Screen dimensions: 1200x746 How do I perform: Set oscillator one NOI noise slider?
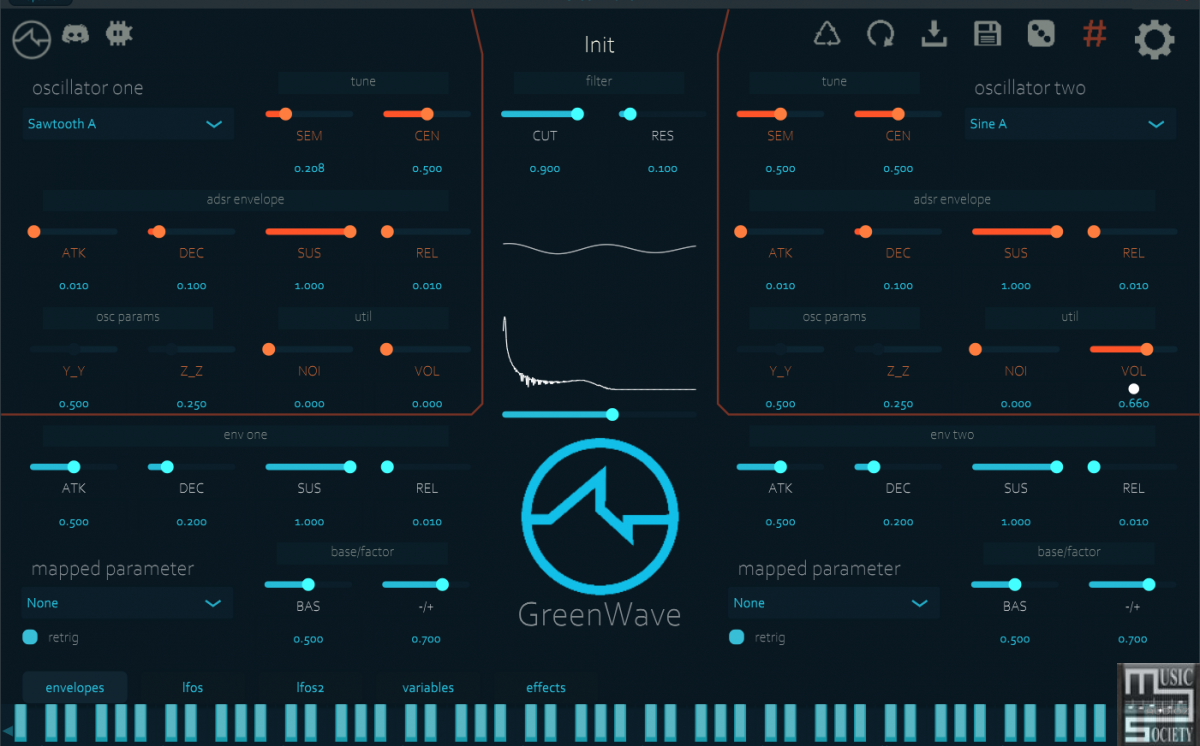[309, 349]
